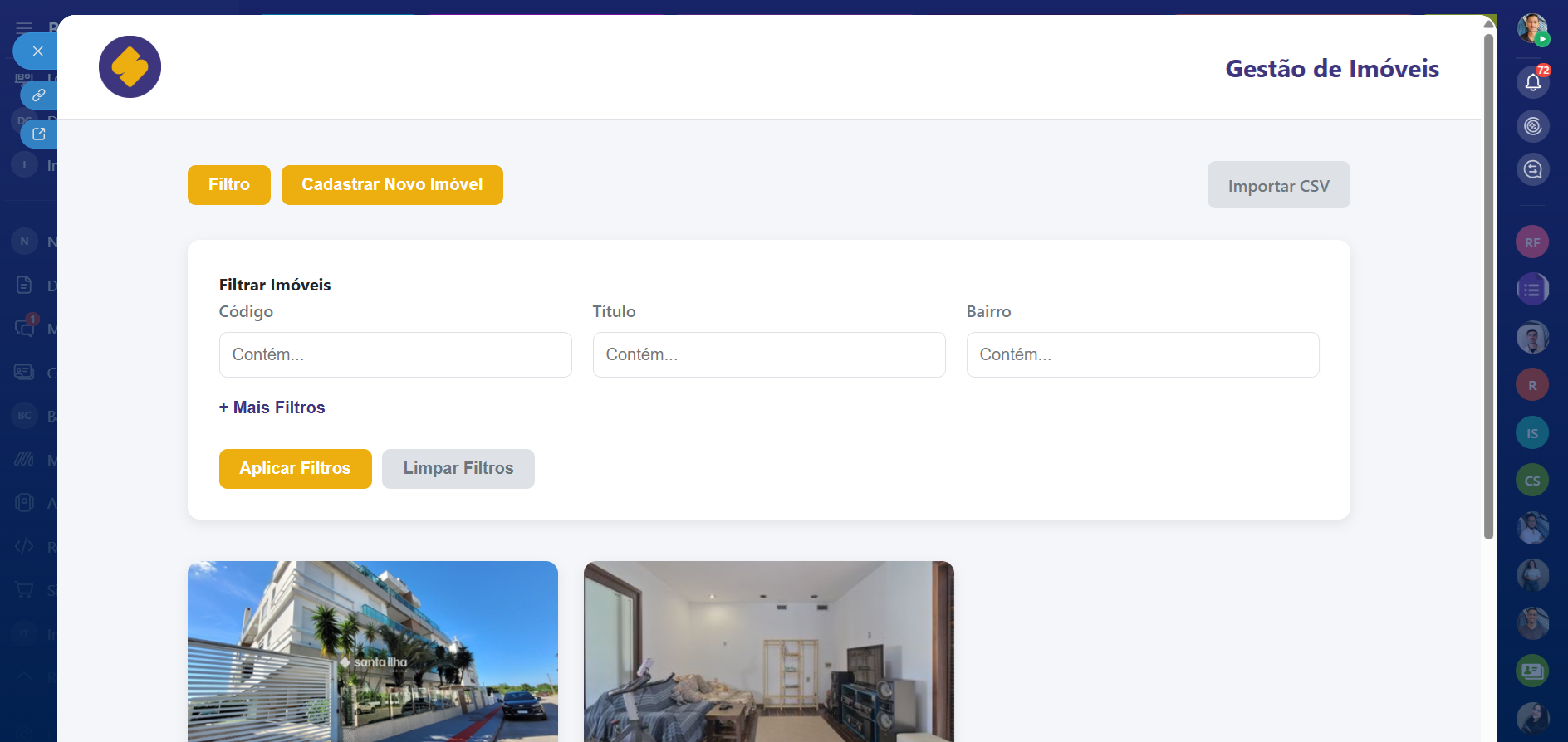Open the RF contact avatar
The image size is (1568, 742).
tap(1532, 242)
